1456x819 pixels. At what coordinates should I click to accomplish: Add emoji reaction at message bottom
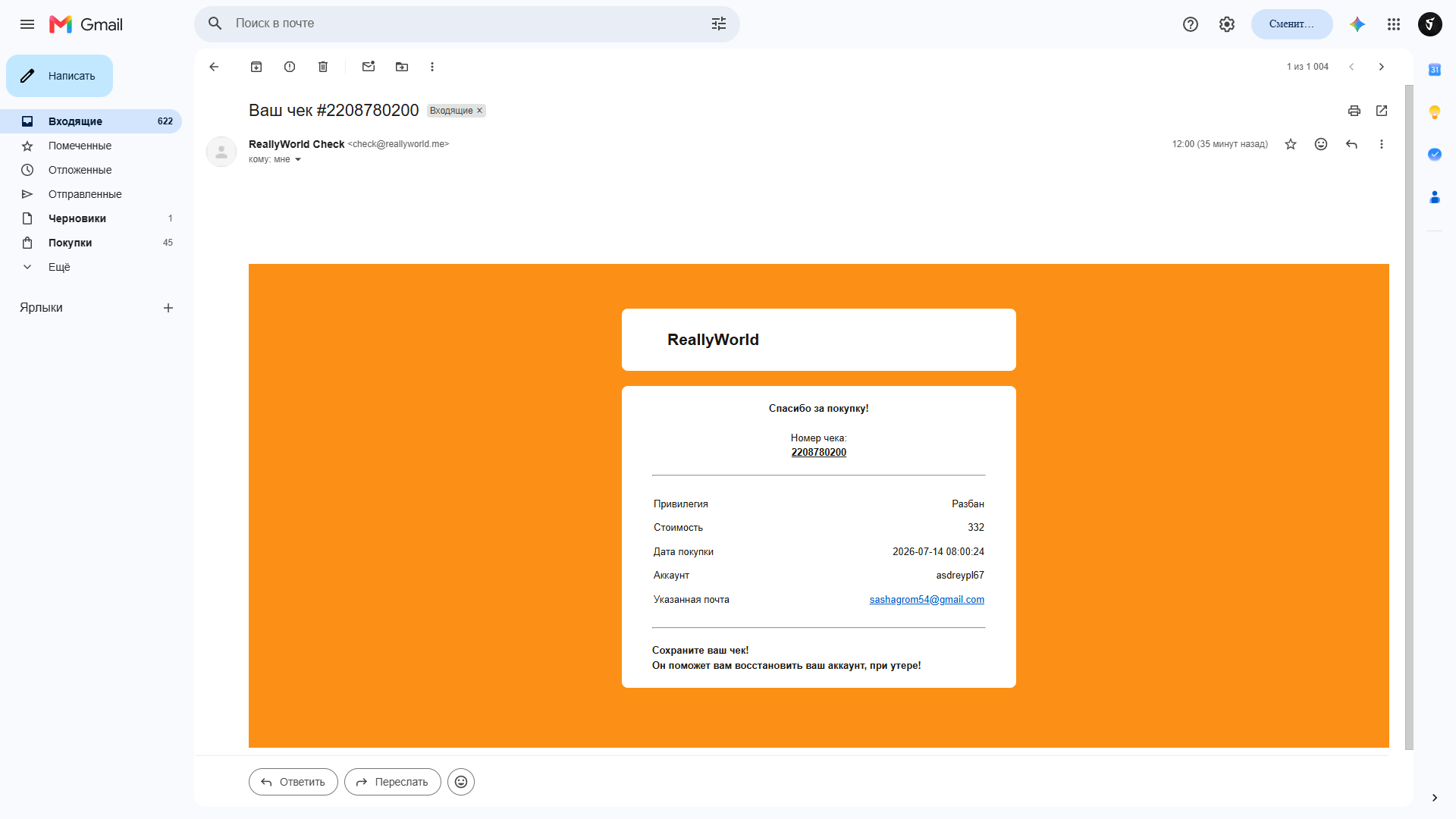coord(461,782)
